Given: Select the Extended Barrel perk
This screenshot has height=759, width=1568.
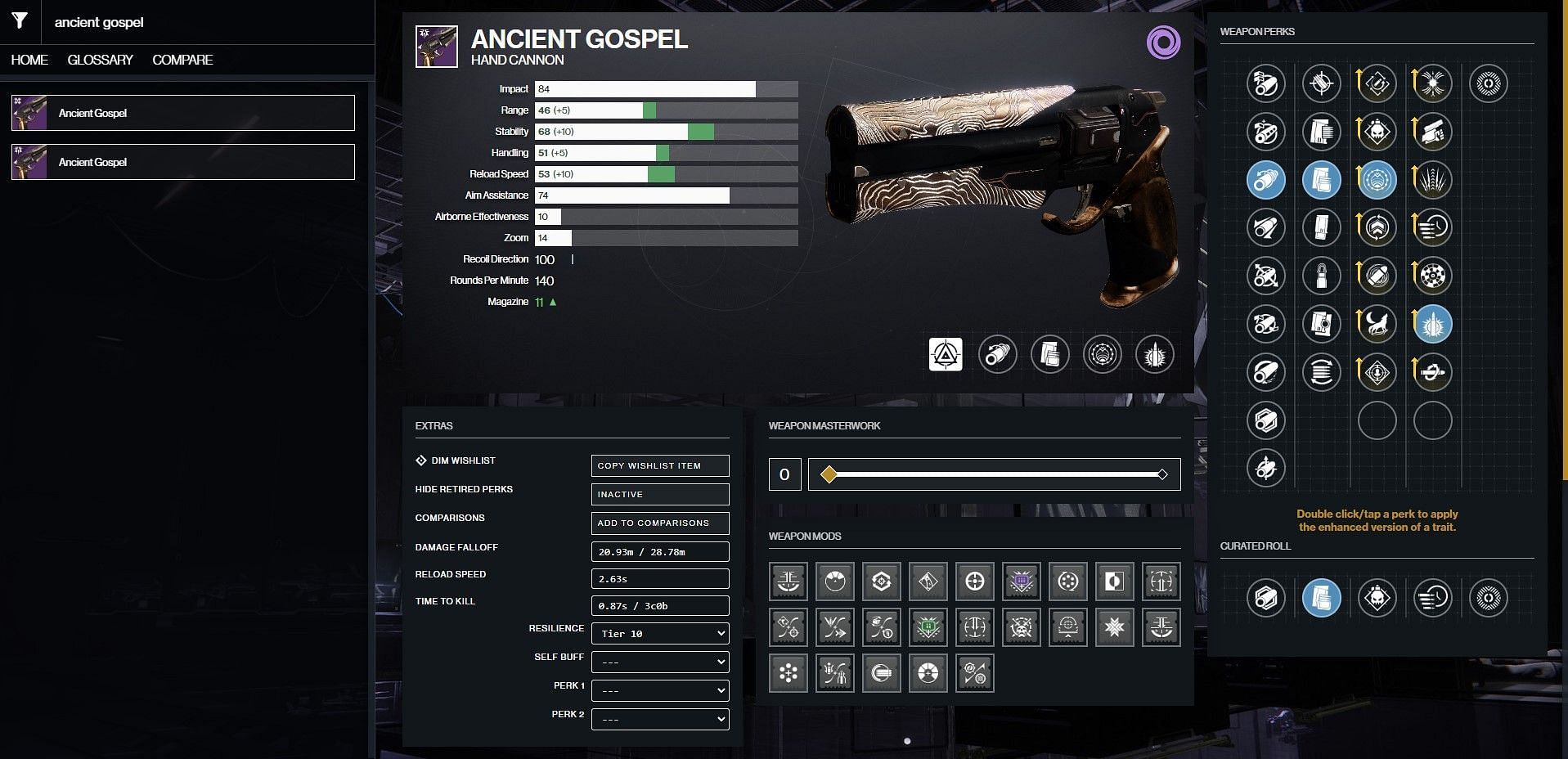Looking at the screenshot, I should (x=1266, y=227).
